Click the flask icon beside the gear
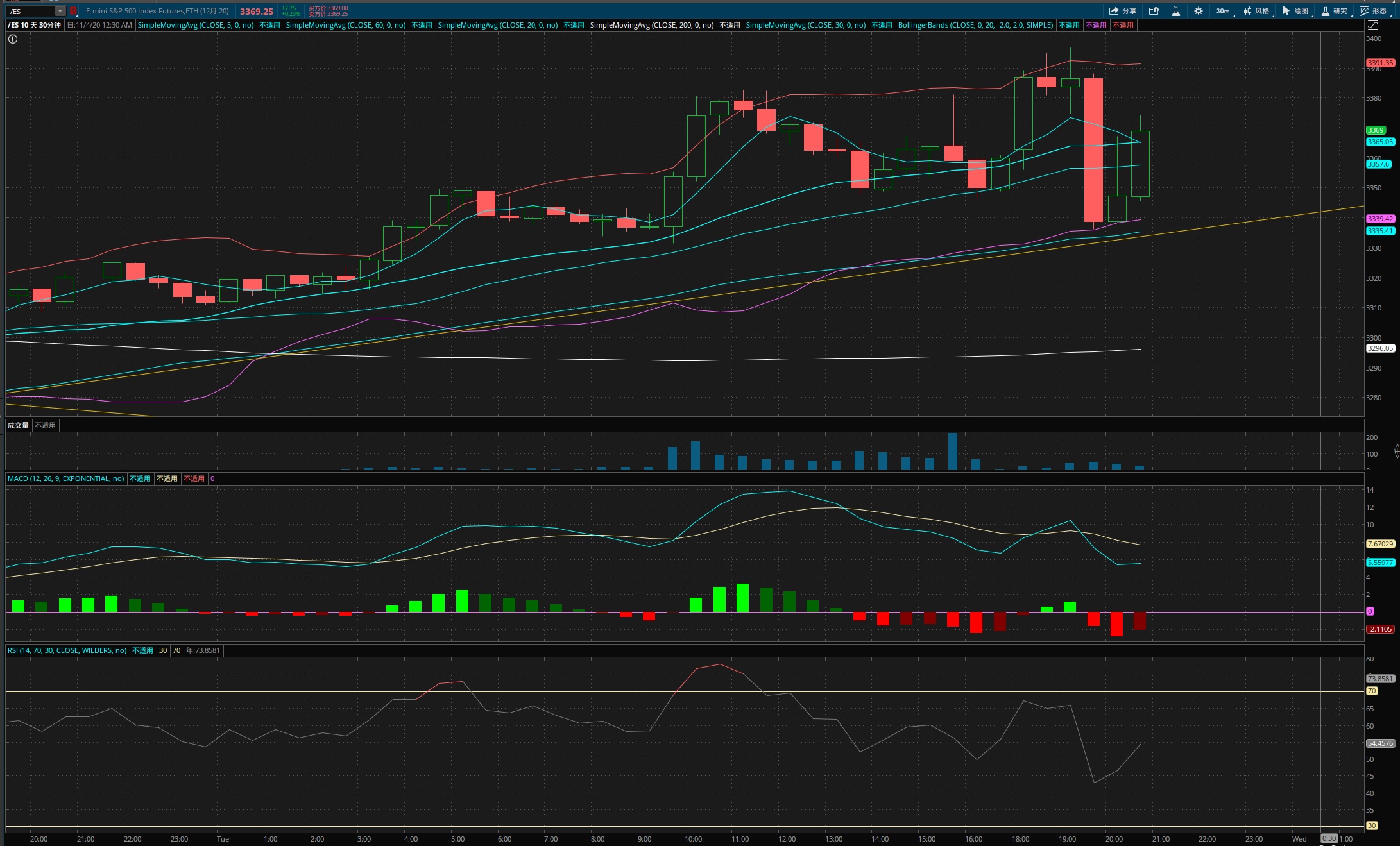Image resolution: width=1400 pixels, height=846 pixels. click(1176, 11)
